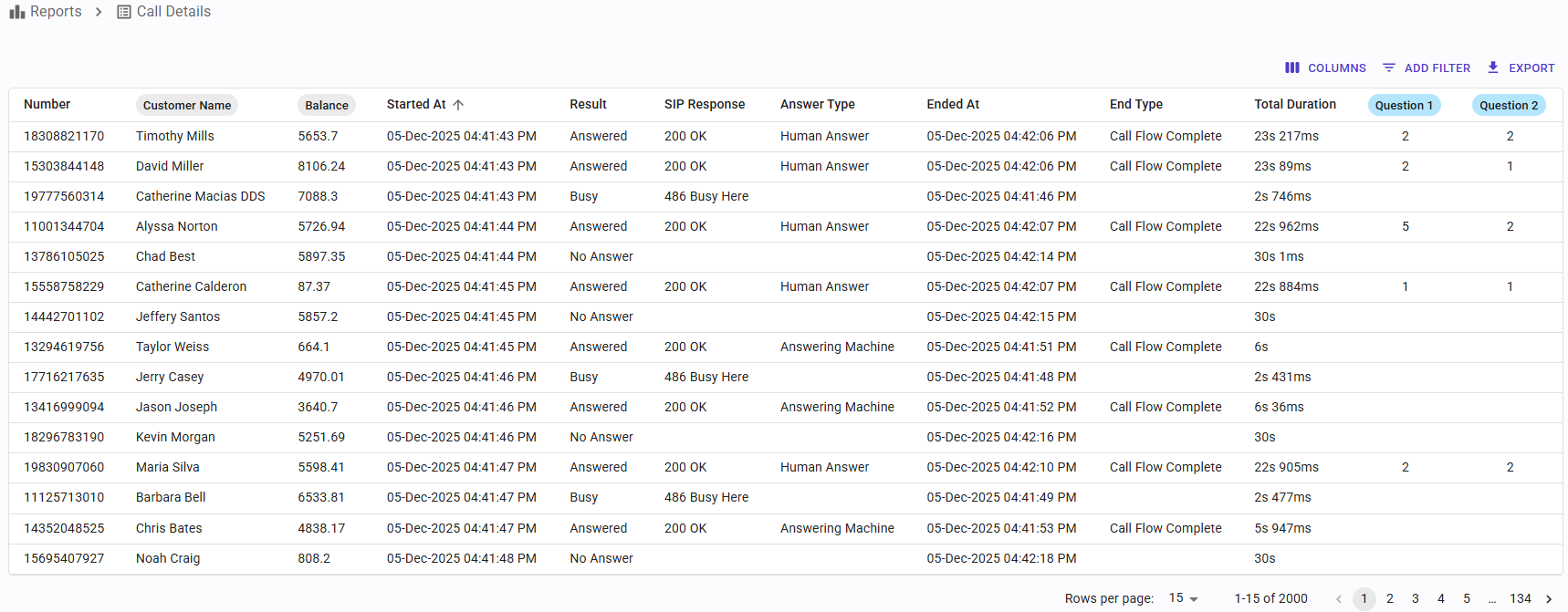The height and width of the screenshot is (612, 1568).
Task: Click the Total Duration column header
Action: point(1295,104)
